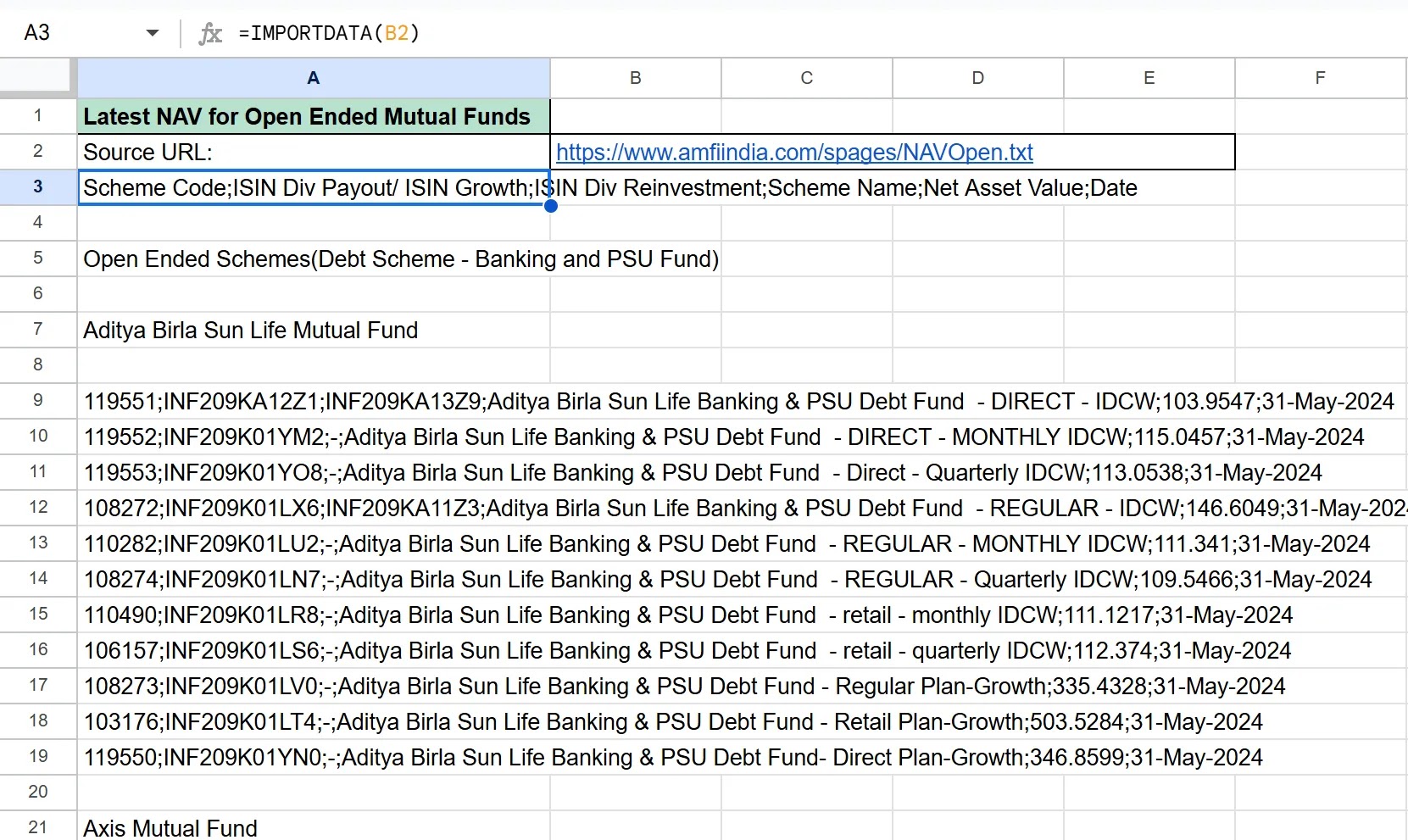Select row 12 header
Image resolution: width=1408 pixels, height=840 pixels.
(x=38, y=508)
